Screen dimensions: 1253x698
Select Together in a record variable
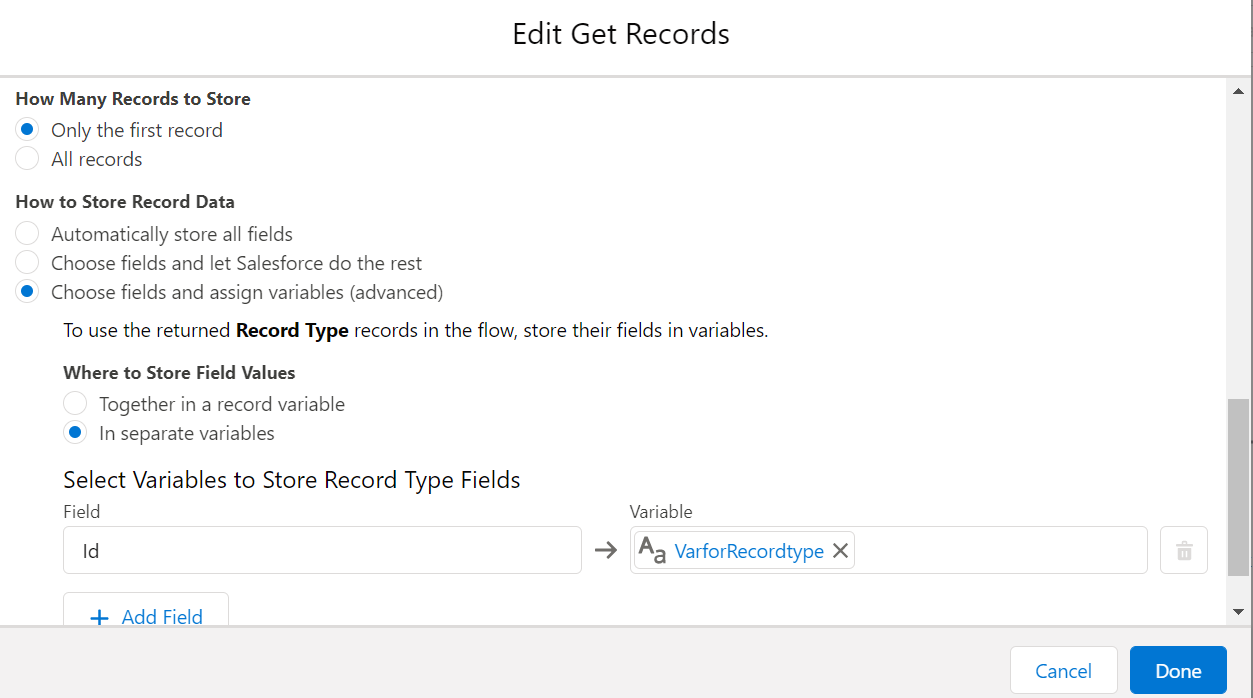coord(75,404)
